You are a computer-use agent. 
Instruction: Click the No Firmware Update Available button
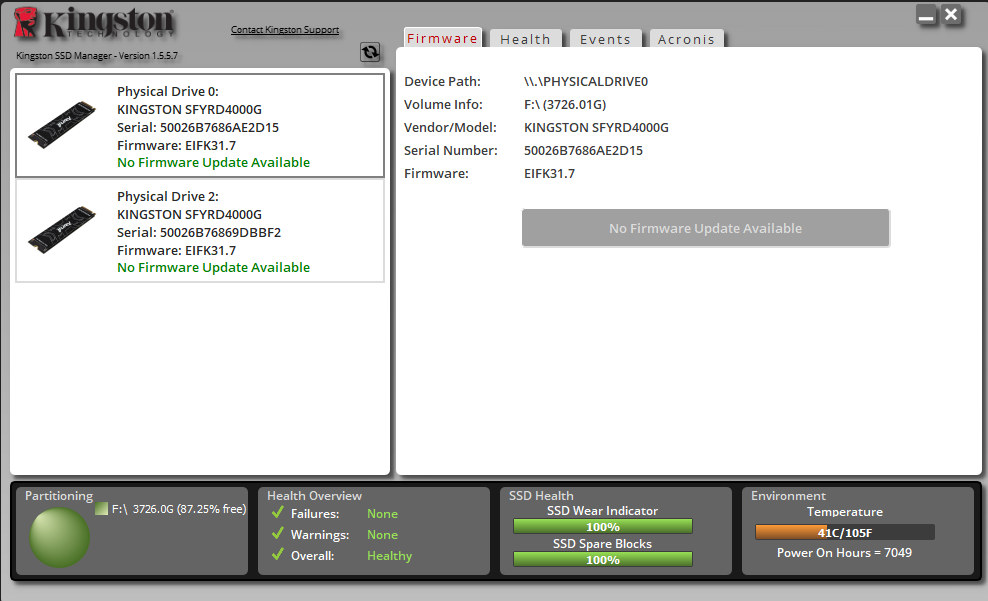click(x=705, y=228)
